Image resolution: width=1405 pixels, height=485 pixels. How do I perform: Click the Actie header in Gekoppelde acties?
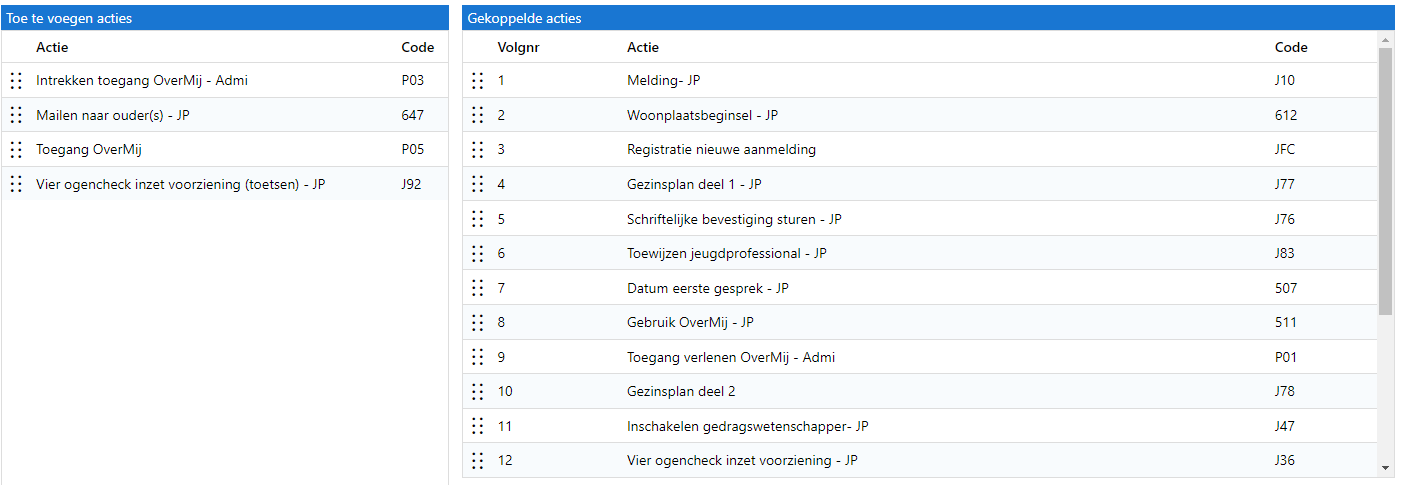tap(643, 47)
